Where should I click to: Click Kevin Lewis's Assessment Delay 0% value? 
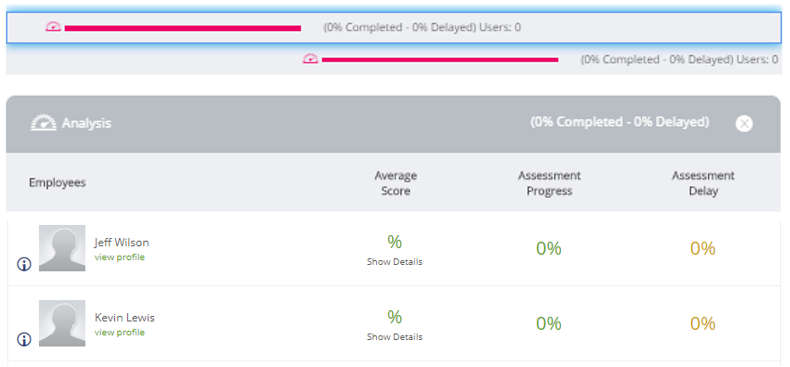point(703,324)
